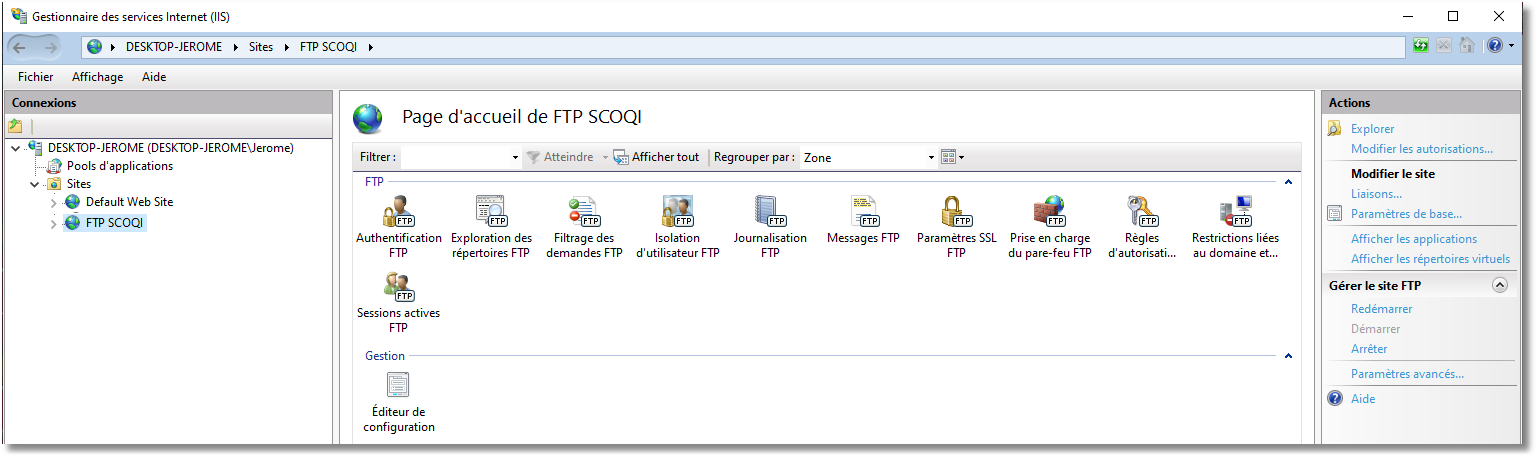Screen dimensions: 1537x458
Task: Click the connect icon in Connexions toolbar
Action: pos(15,126)
